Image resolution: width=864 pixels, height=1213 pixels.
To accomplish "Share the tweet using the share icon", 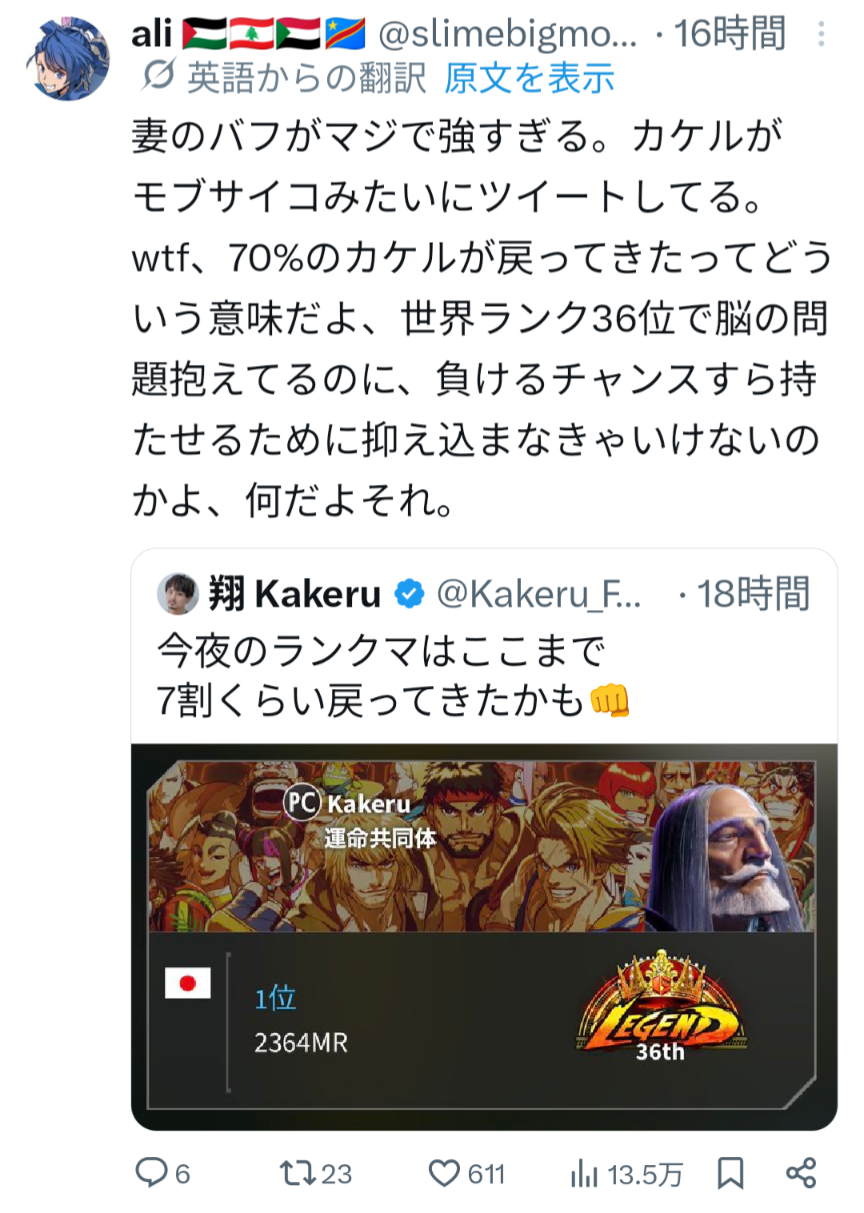I will 801,1173.
